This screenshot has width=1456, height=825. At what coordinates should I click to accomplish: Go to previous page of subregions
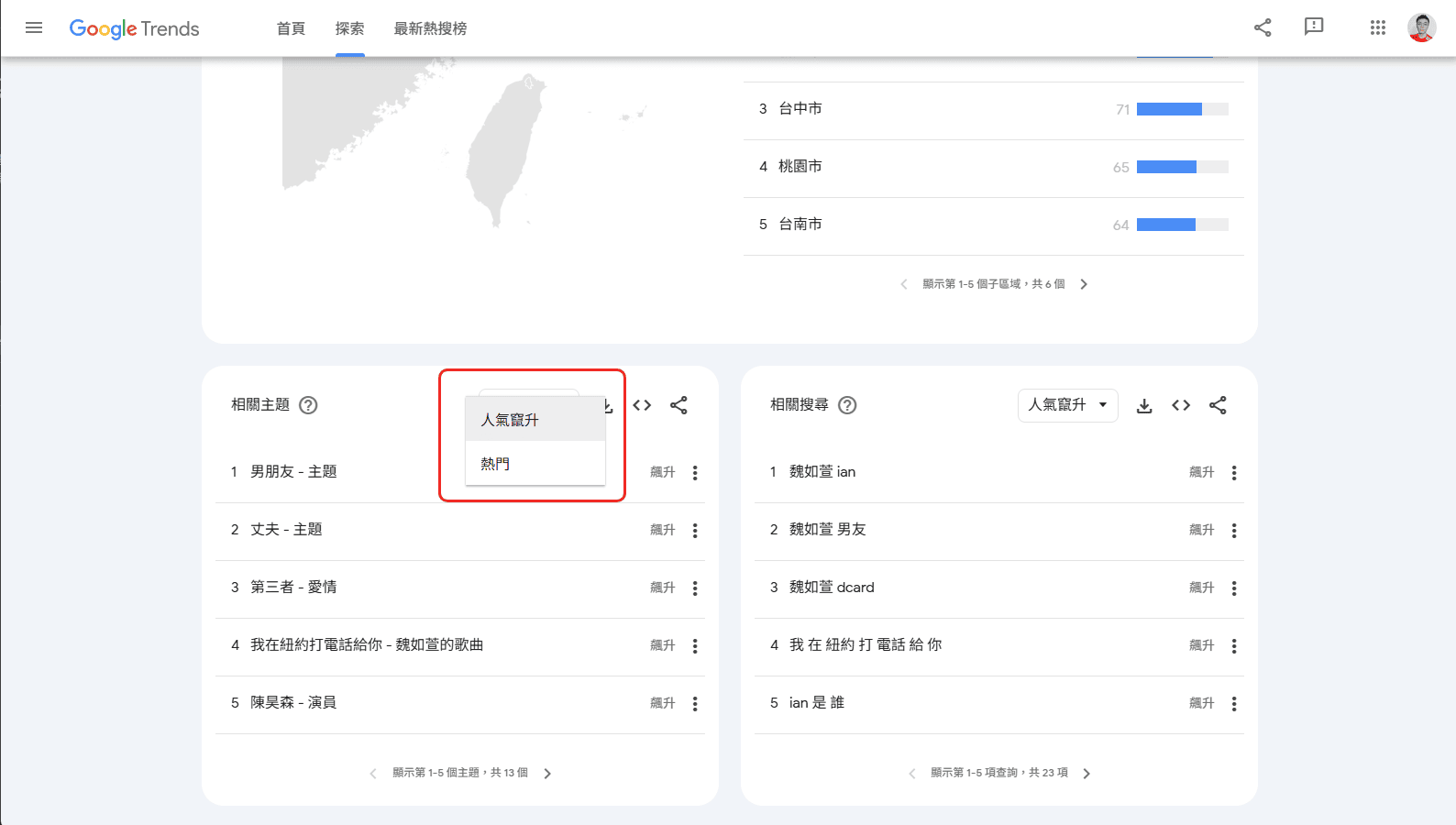(904, 284)
